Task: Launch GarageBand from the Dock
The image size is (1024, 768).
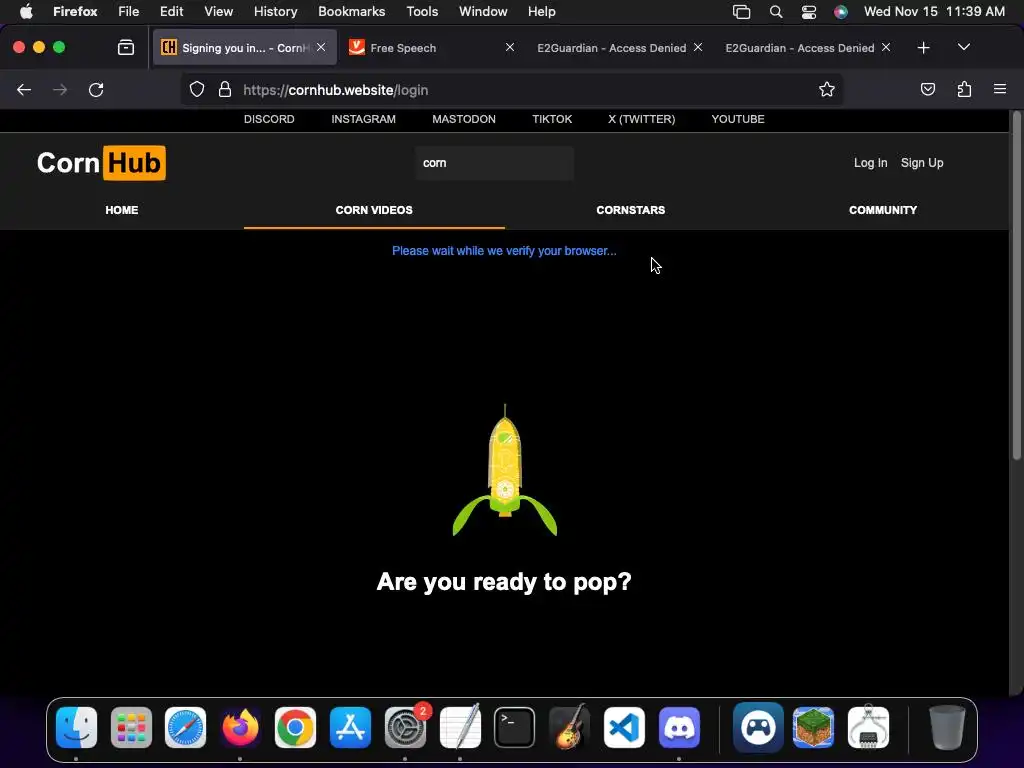Action: point(569,728)
